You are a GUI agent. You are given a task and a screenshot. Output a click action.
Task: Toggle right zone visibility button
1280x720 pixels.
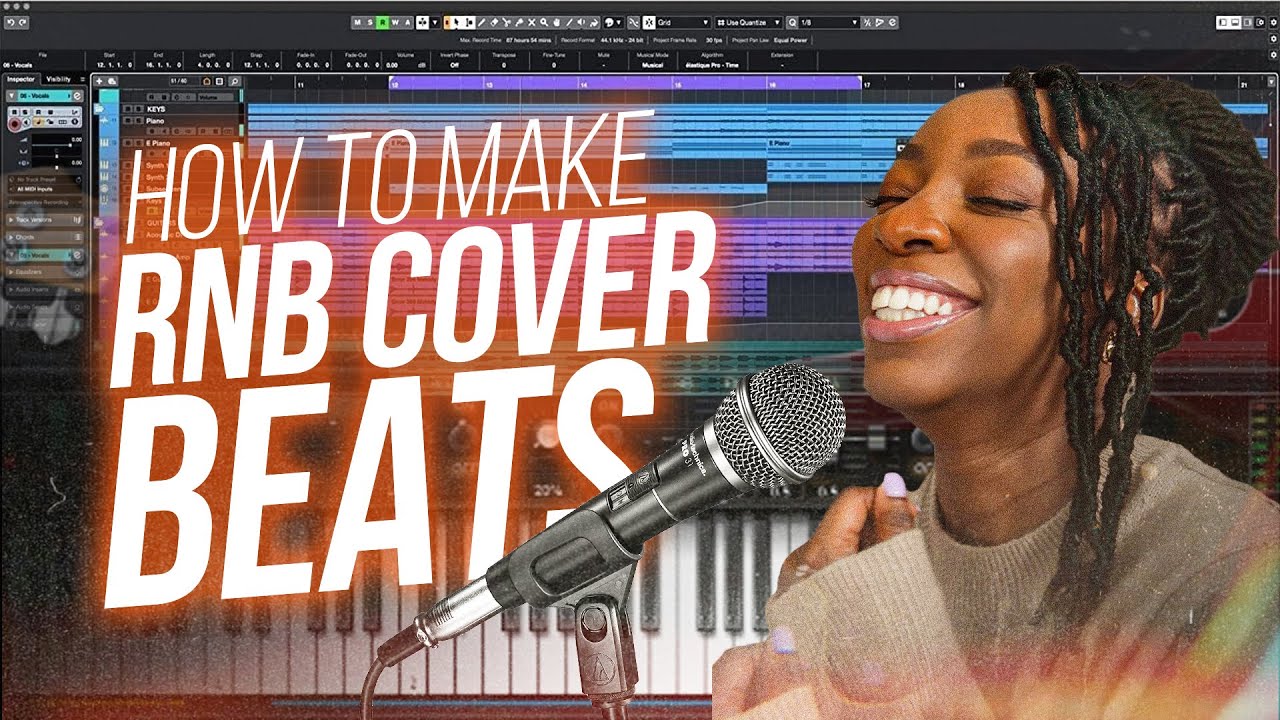[x=1247, y=22]
